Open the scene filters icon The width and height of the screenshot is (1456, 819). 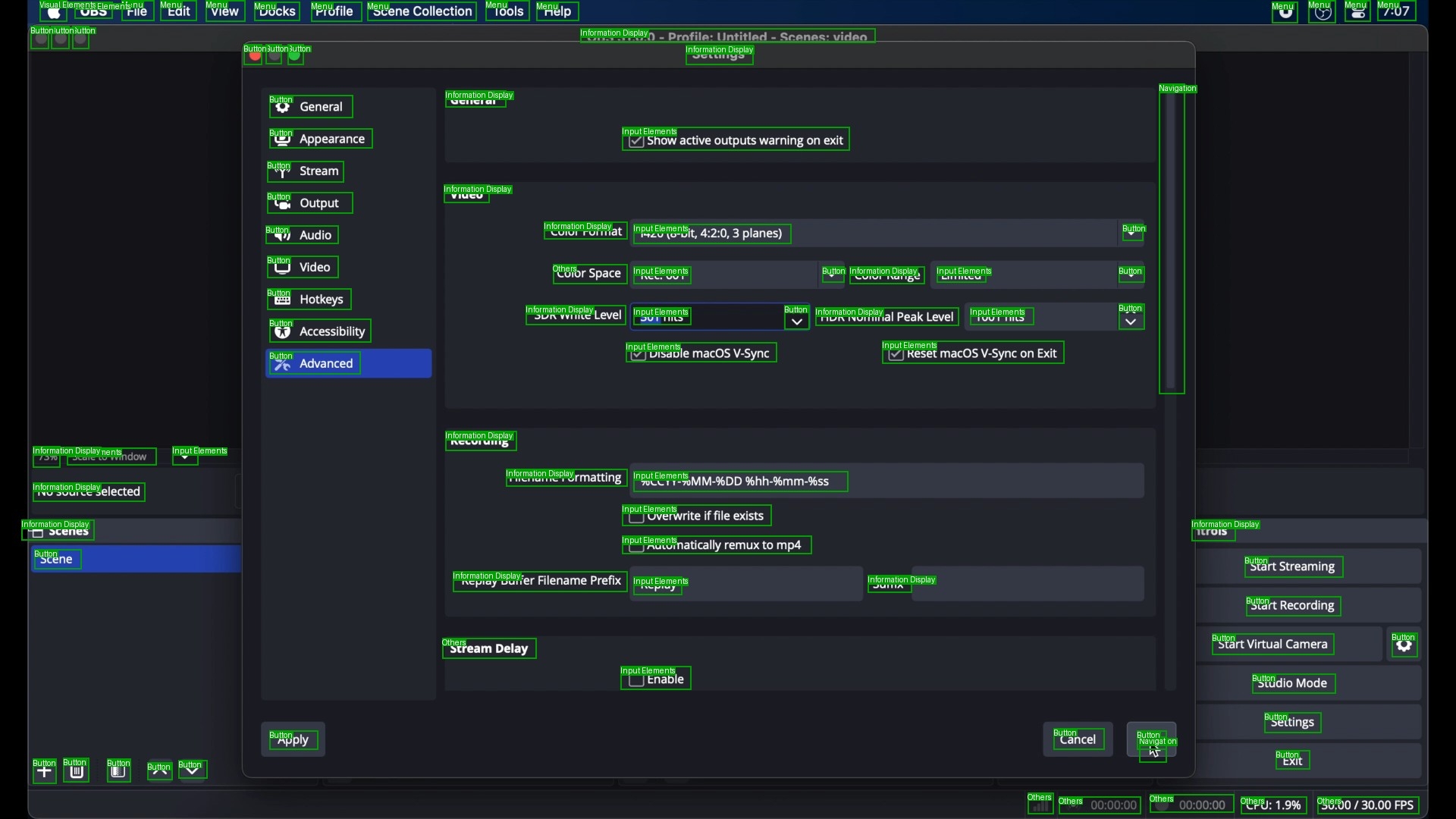pyautogui.click(x=119, y=773)
